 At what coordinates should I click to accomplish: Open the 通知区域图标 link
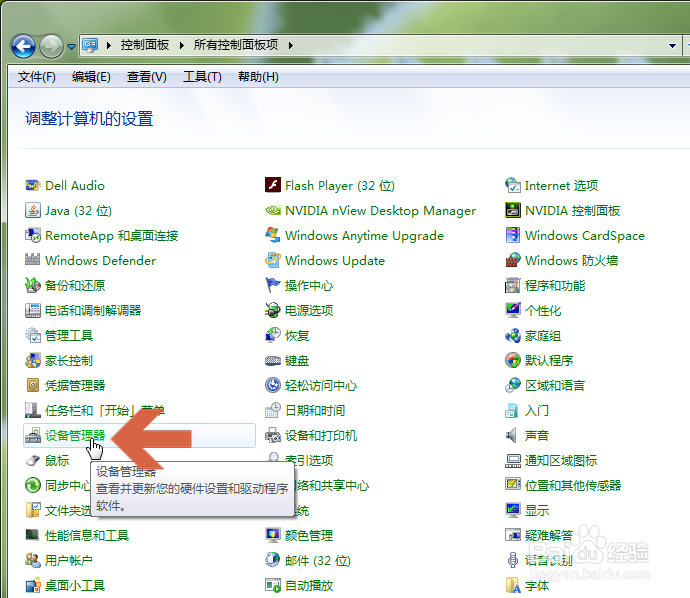pyautogui.click(x=561, y=461)
